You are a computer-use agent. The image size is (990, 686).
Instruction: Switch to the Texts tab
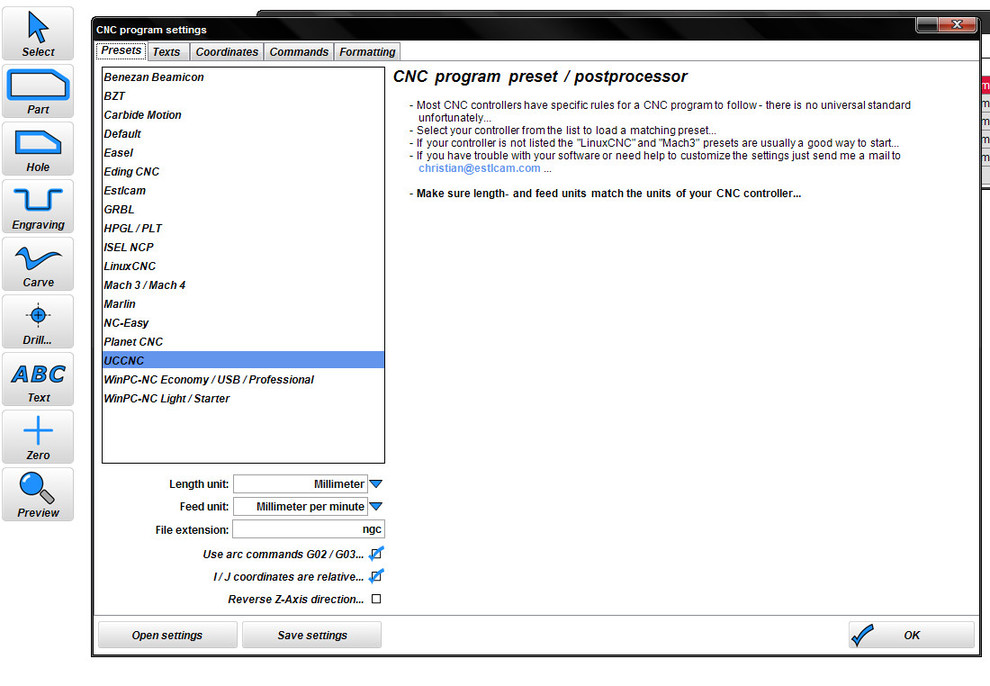click(x=167, y=52)
